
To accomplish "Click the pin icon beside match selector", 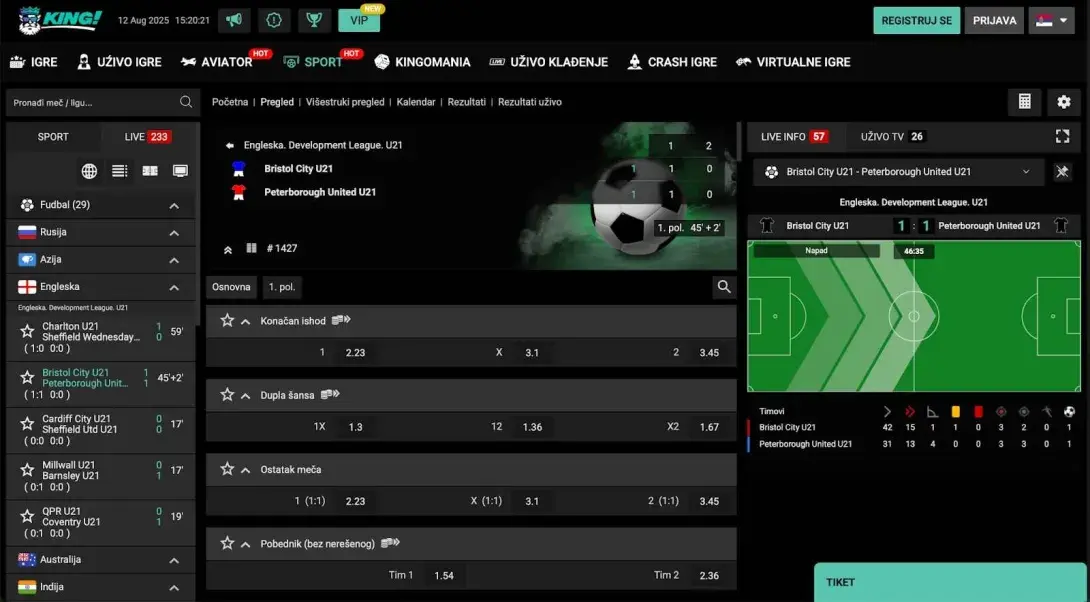I will pos(1062,172).
